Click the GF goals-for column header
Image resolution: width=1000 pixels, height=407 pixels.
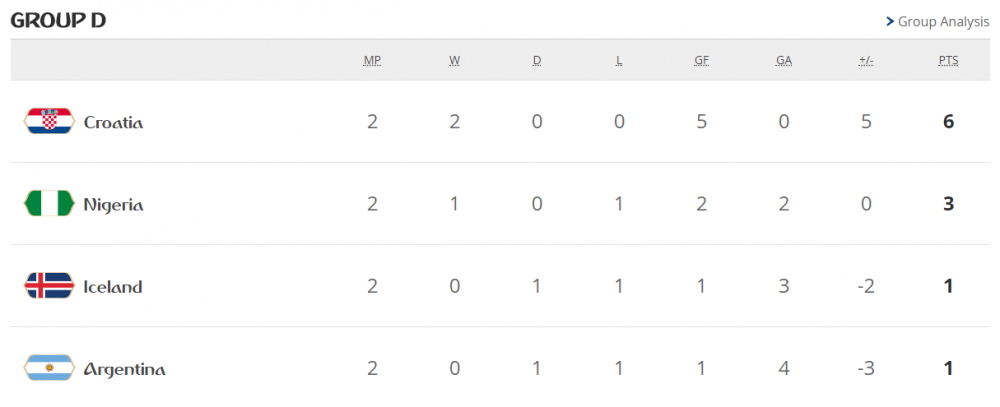[702, 61]
